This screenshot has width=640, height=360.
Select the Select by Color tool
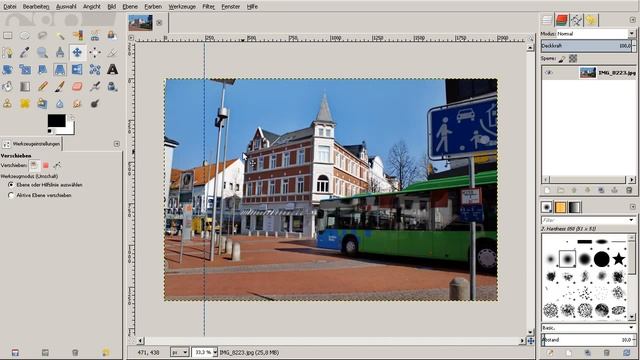tap(77, 36)
